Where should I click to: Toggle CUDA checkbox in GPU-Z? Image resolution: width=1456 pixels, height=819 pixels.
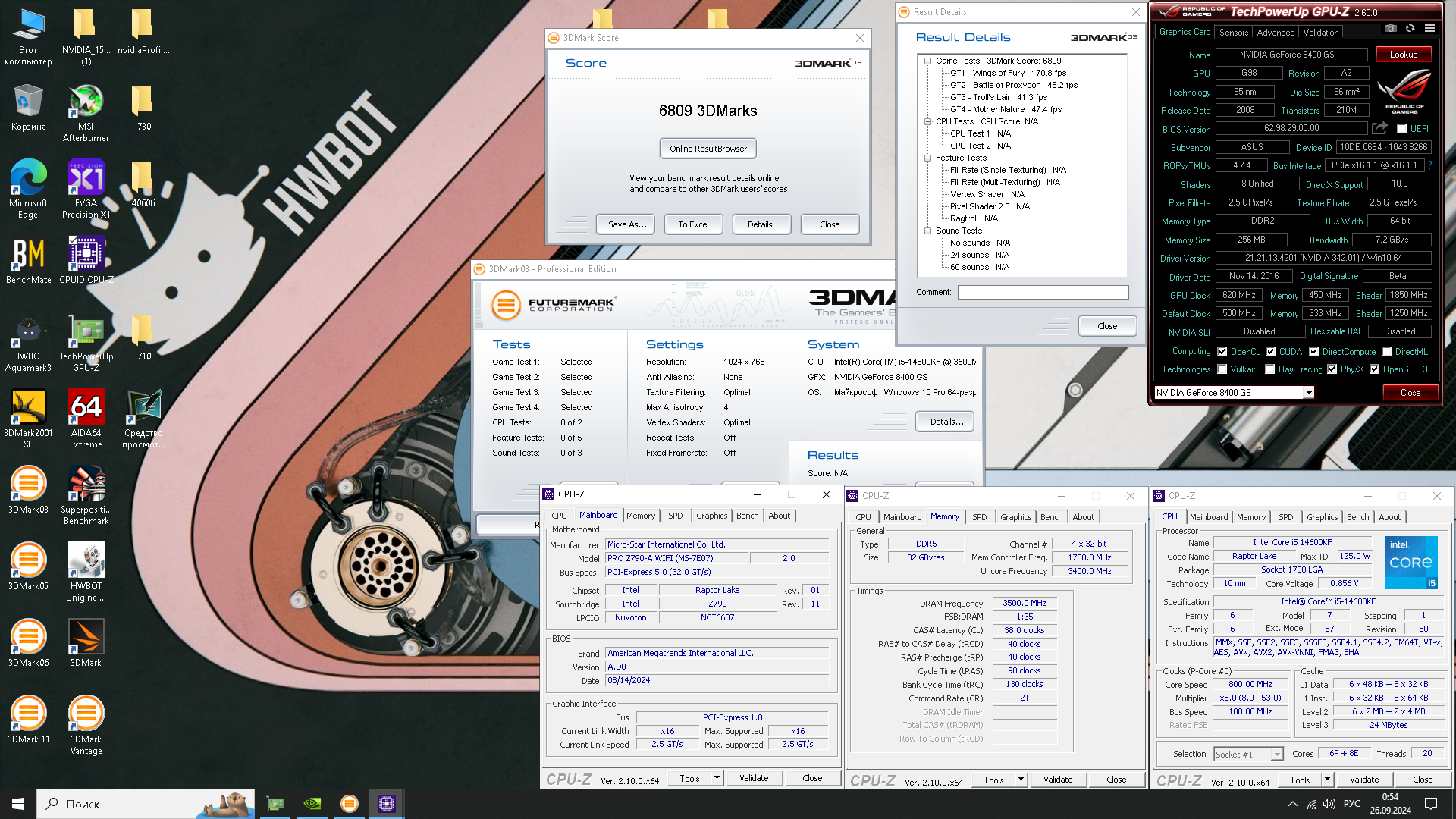[x=1270, y=352]
